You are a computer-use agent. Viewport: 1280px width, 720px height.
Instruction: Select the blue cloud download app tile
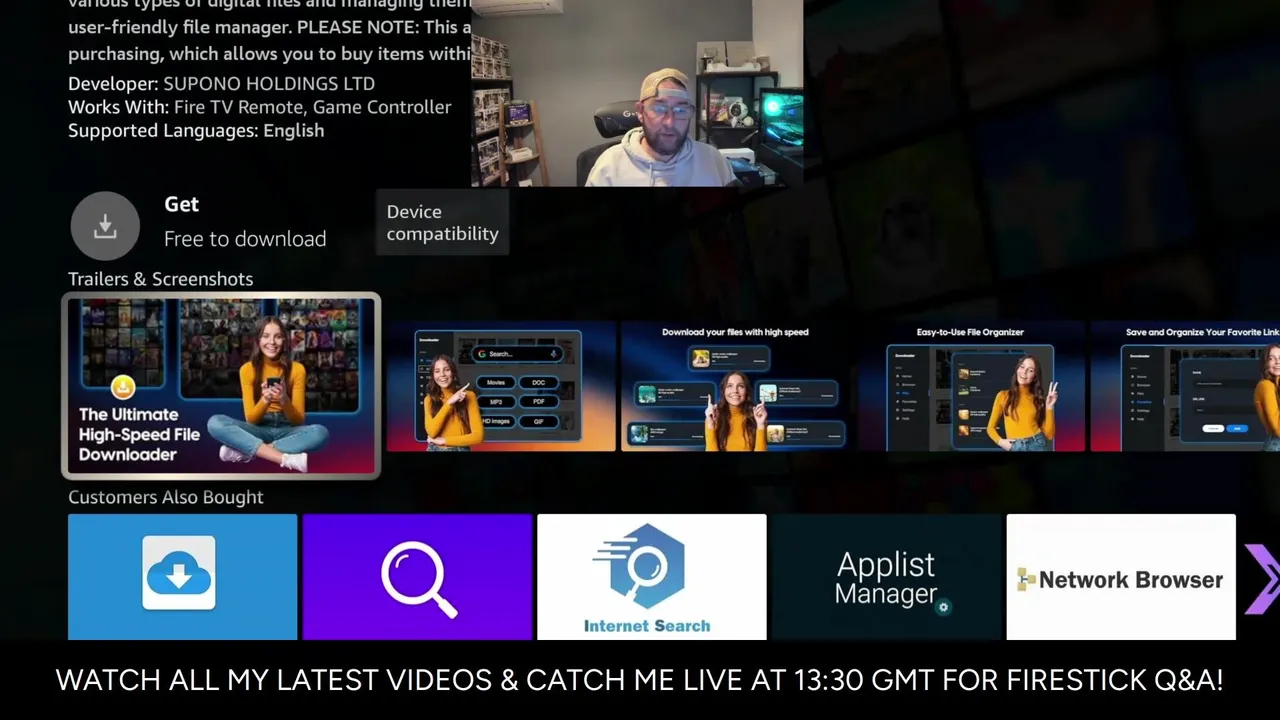coord(182,577)
